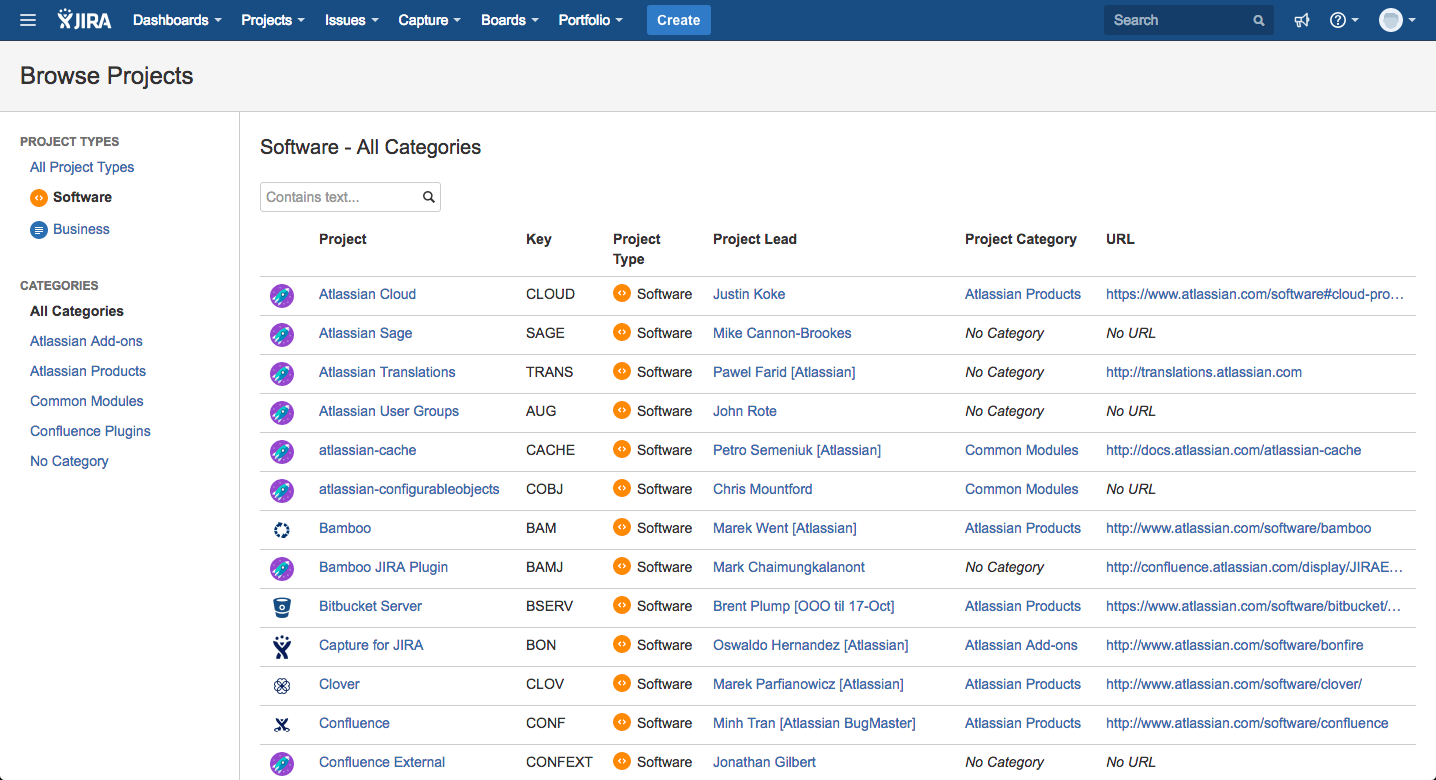Screen dimensions: 1436x780
Task: Click the JIRA logo
Action: 85,20
